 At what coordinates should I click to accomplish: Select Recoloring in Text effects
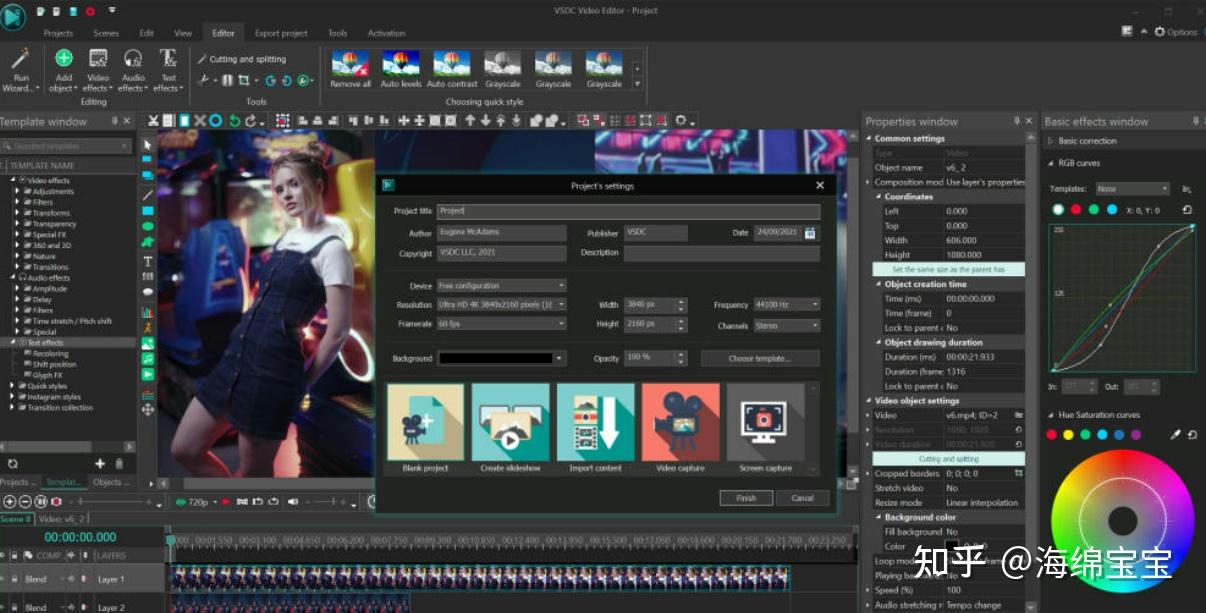[51, 354]
